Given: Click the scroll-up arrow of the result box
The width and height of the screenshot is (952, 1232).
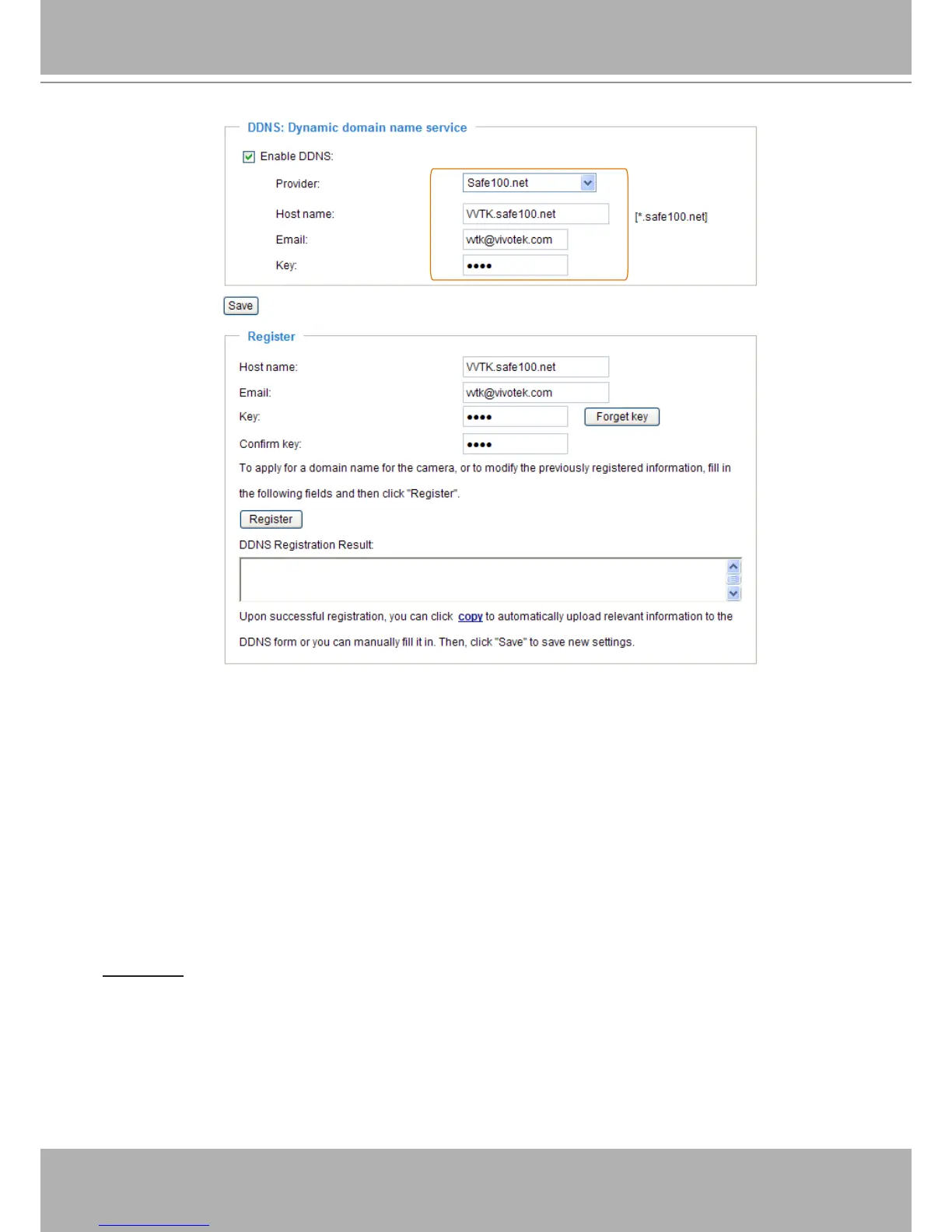Looking at the screenshot, I should tap(733, 567).
